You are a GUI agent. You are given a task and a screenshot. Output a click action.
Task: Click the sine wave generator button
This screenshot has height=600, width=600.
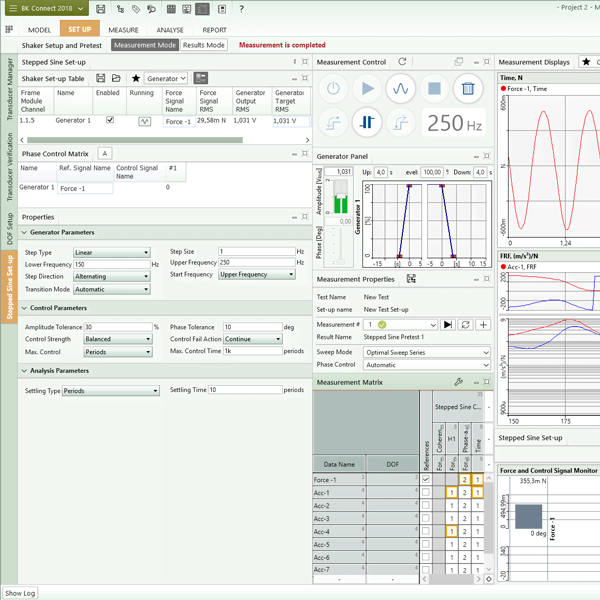tap(401, 89)
